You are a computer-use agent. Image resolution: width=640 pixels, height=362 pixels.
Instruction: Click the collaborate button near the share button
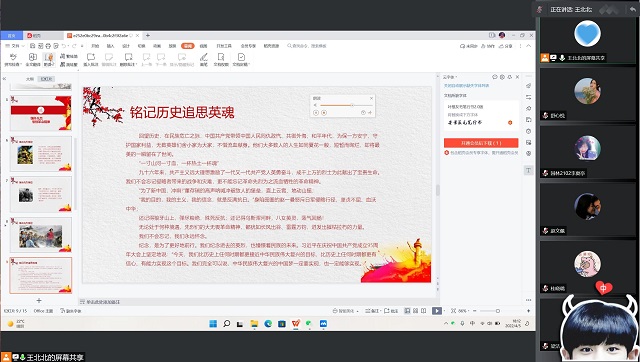point(489,46)
